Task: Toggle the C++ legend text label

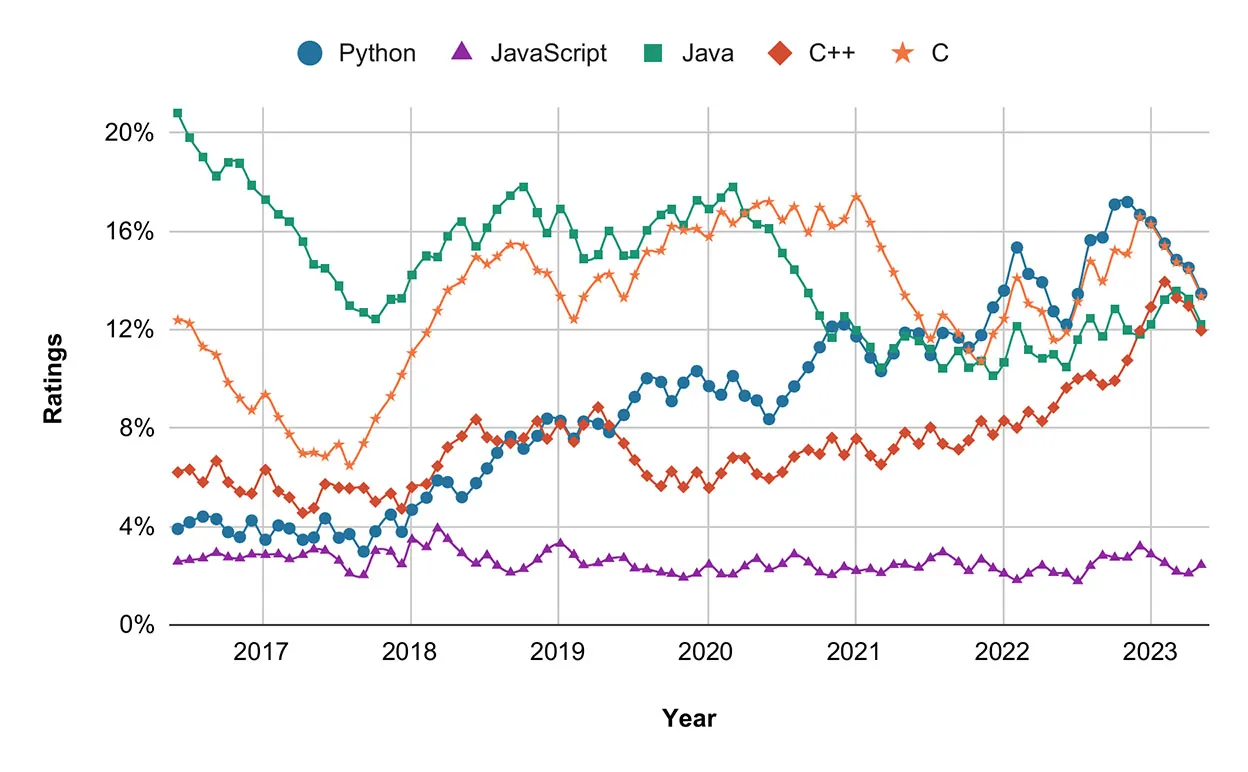Action: (x=832, y=53)
